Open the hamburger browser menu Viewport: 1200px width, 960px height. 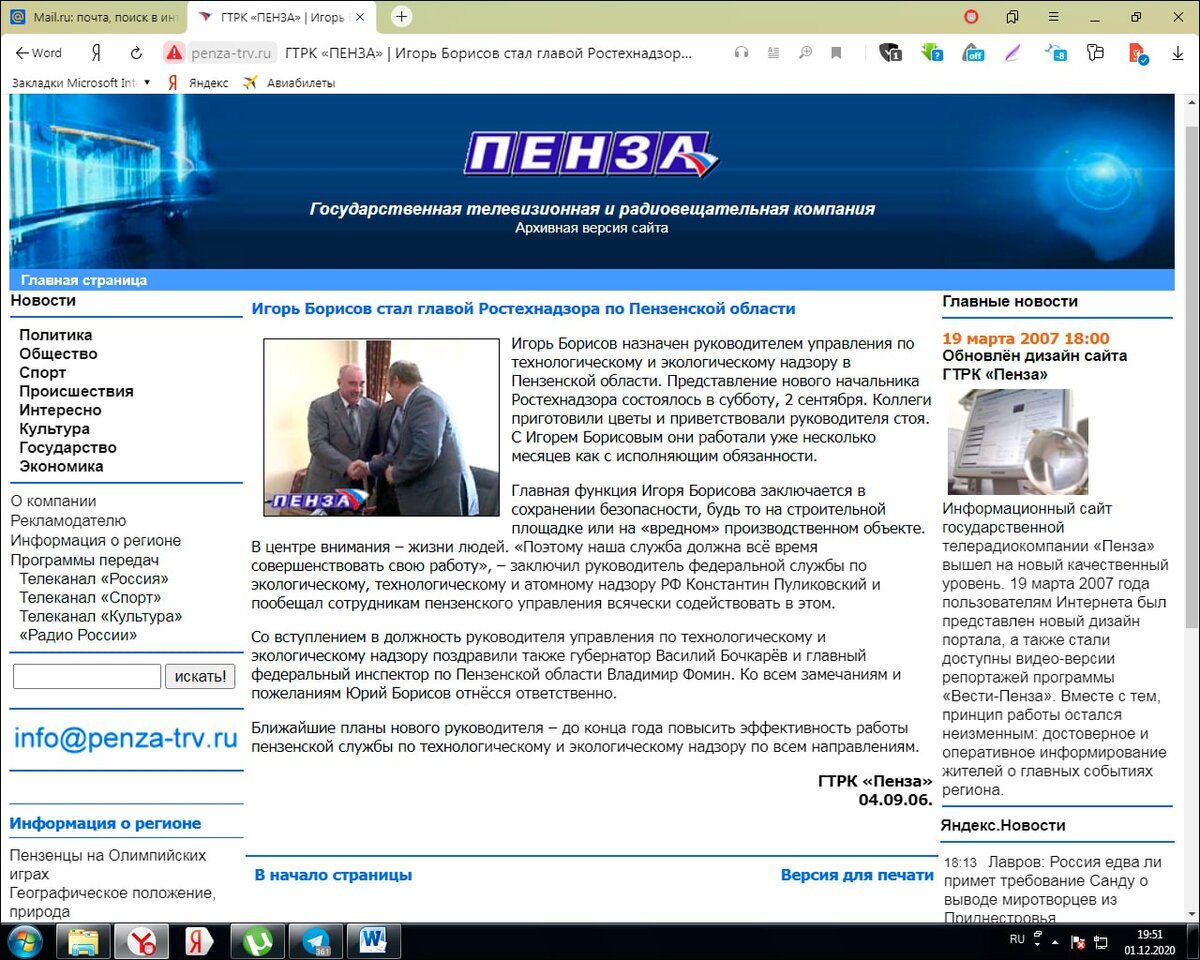pos(1052,17)
